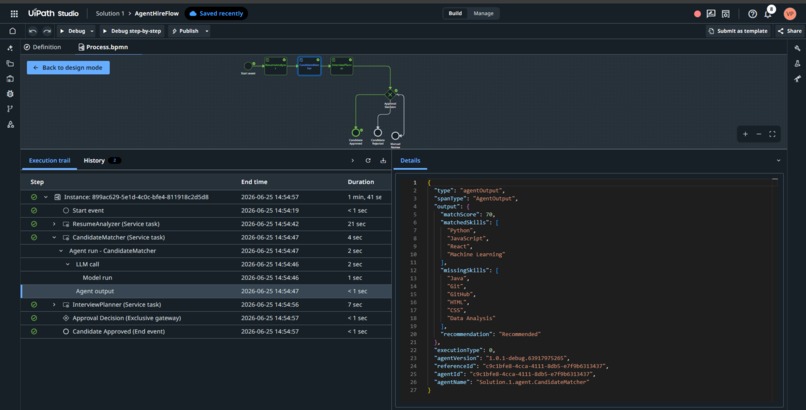Viewport: 806px width, 410px height.
Task: Open the app launcher grid icon
Action: (x=14, y=13)
